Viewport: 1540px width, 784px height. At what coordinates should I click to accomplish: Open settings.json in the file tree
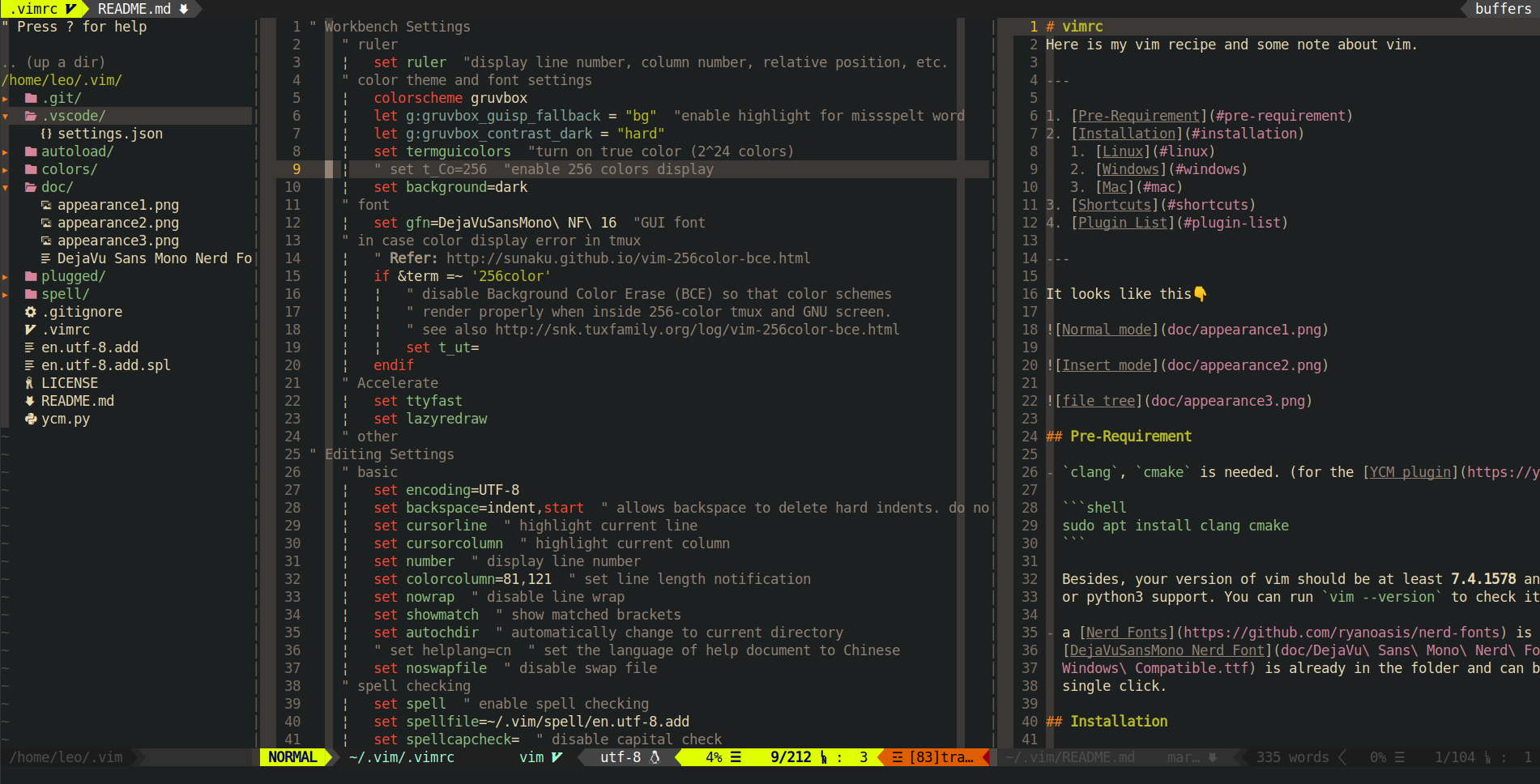[x=110, y=134]
